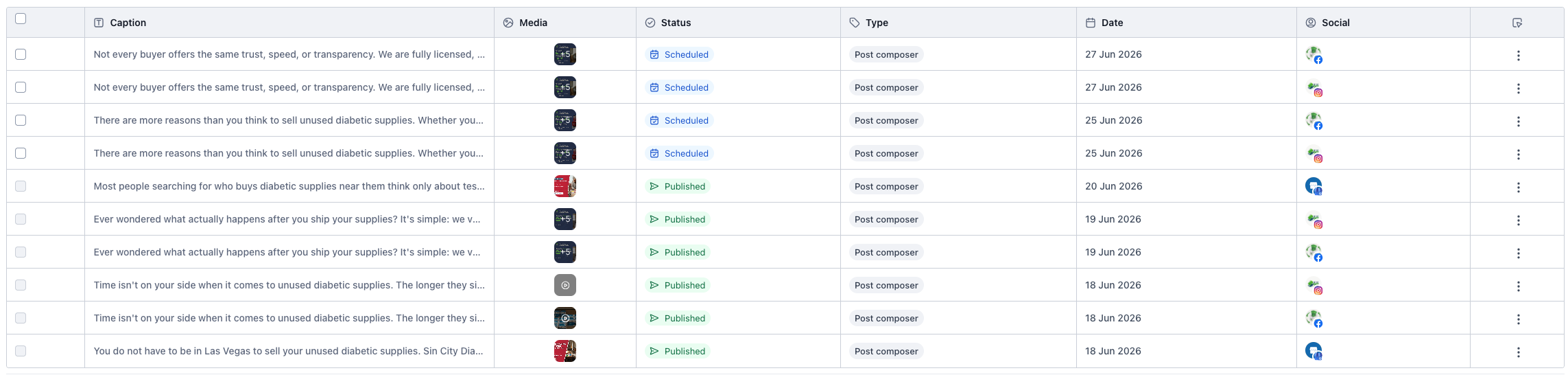Click Instagram avatar on 'Ever wondered' row
The width and height of the screenshot is (1568, 375).
[x=1314, y=220]
